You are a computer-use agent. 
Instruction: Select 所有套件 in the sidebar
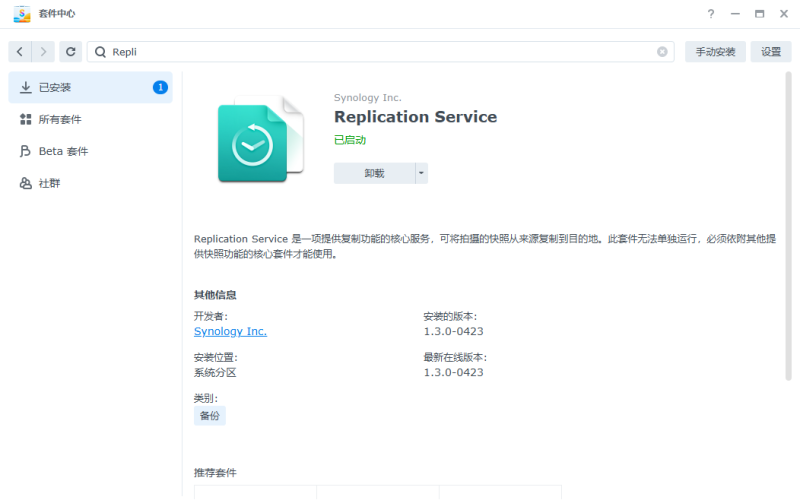(x=90, y=119)
